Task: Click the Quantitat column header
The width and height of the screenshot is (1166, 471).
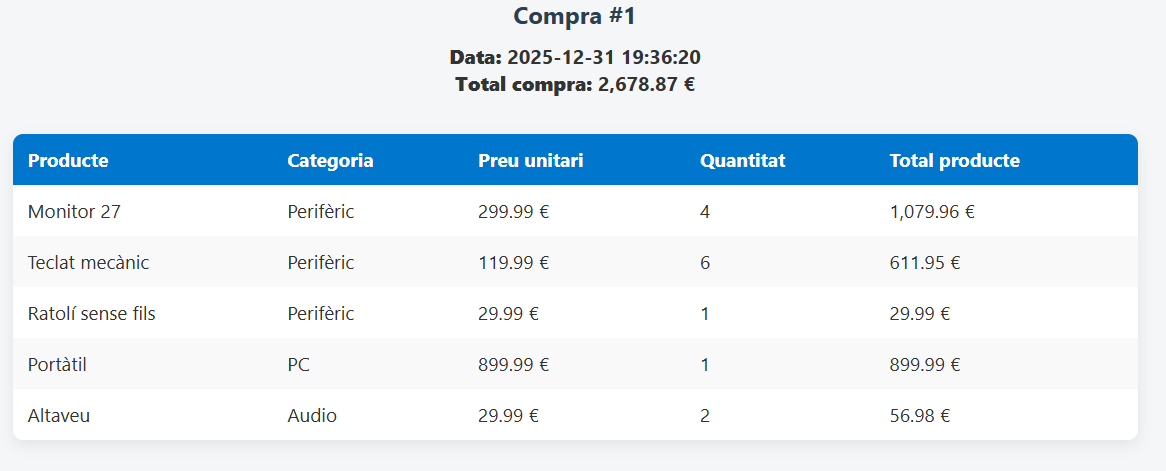Action: point(742,161)
